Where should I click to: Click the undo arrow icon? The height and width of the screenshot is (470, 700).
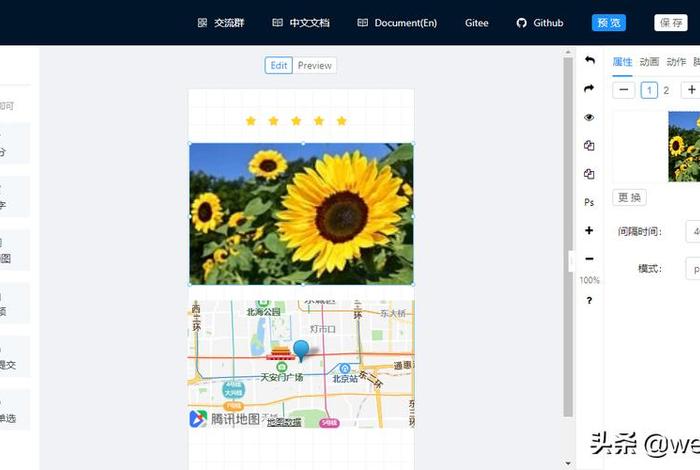(x=590, y=60)
